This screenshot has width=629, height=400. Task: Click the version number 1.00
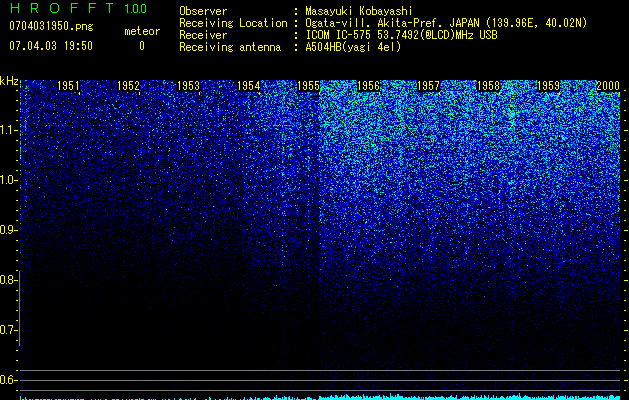click(x=135, y=8)
